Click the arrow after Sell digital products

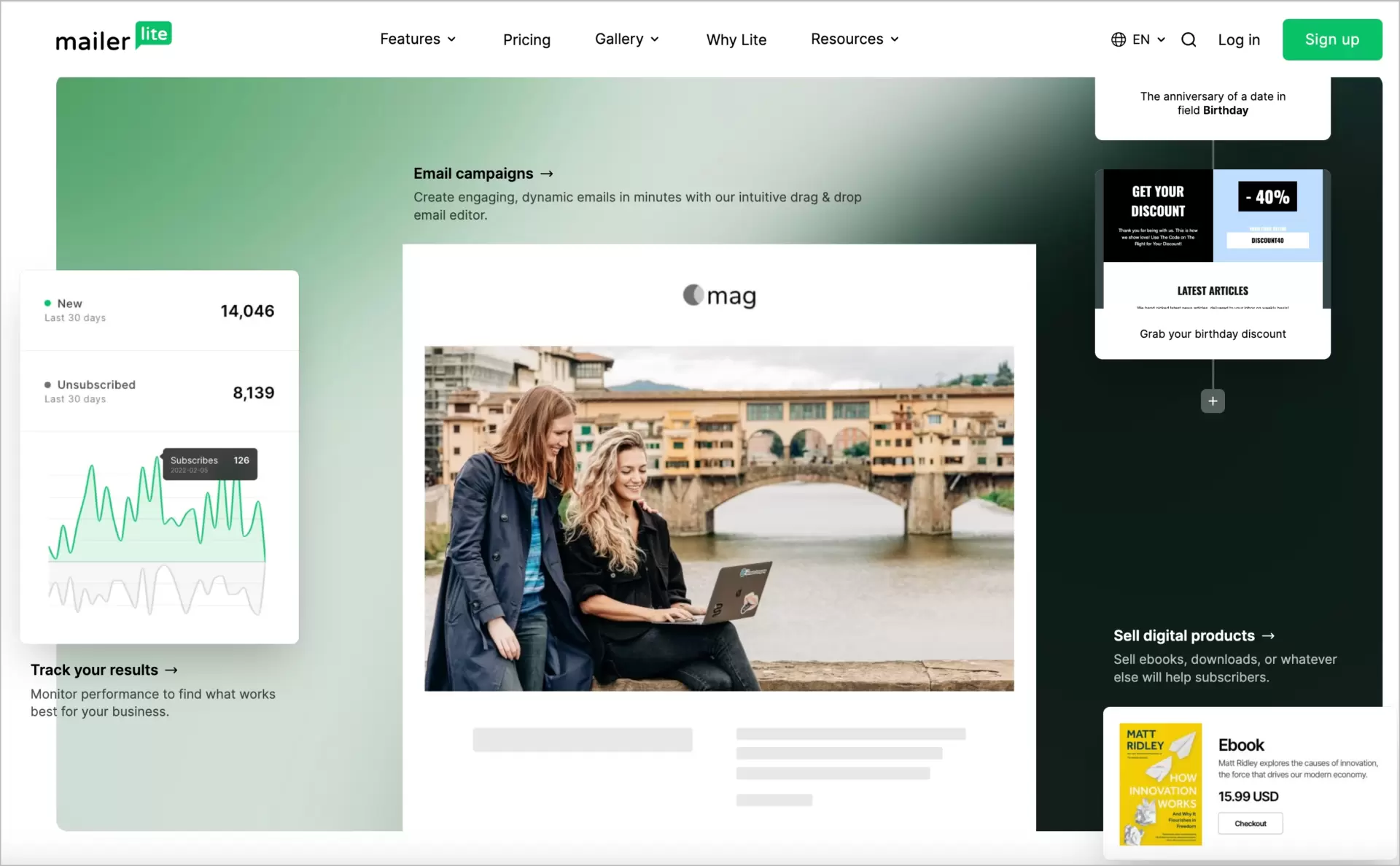pos(1268,635)
